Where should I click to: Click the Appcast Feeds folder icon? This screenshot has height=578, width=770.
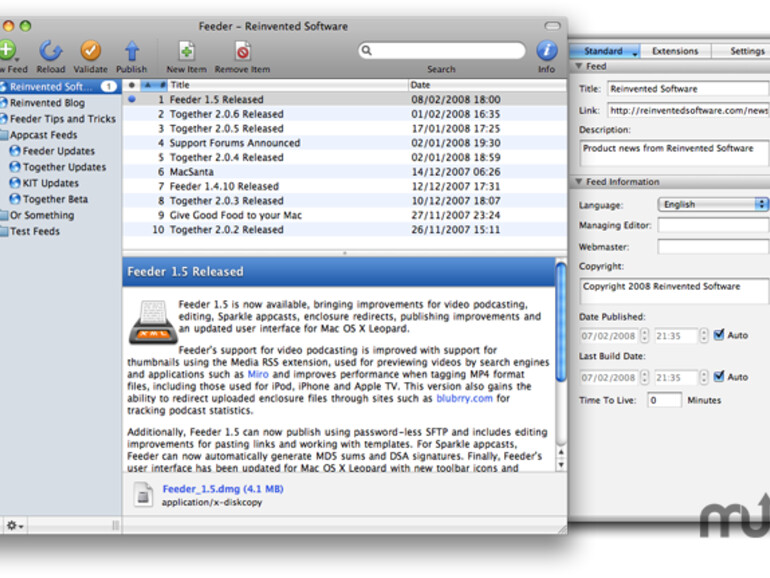(x=4, y=135)
